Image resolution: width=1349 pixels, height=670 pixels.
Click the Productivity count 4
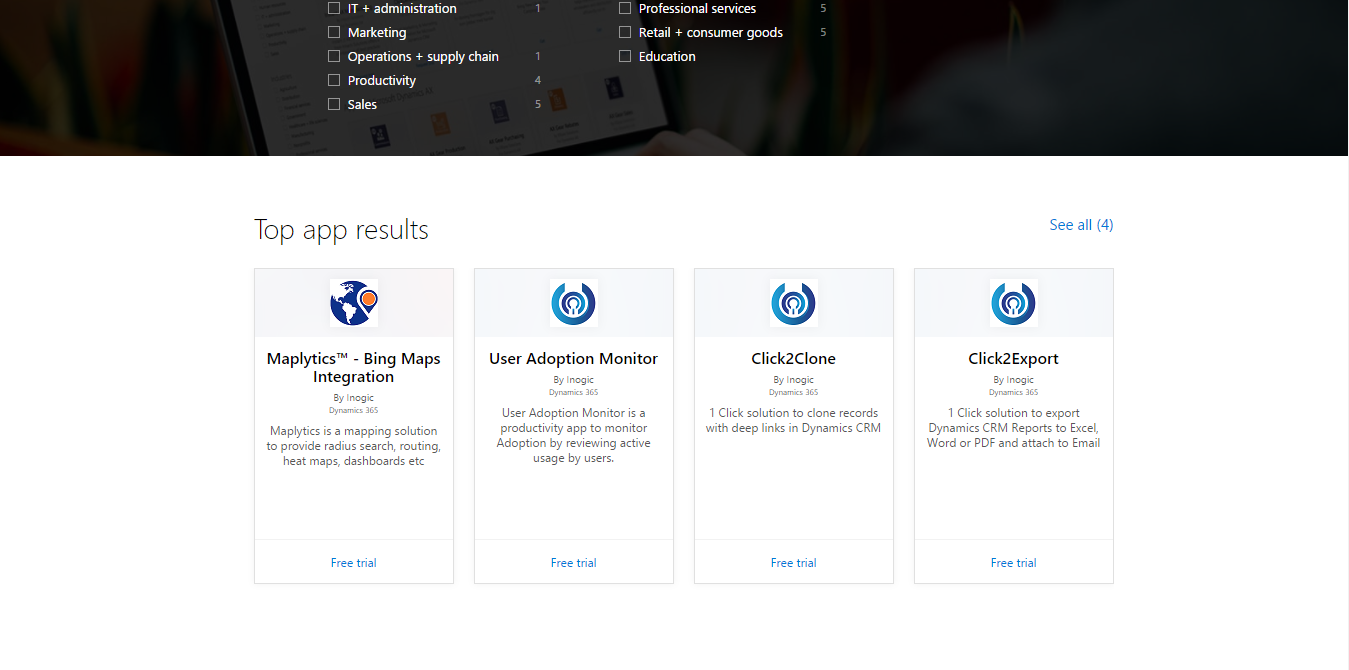538,80
